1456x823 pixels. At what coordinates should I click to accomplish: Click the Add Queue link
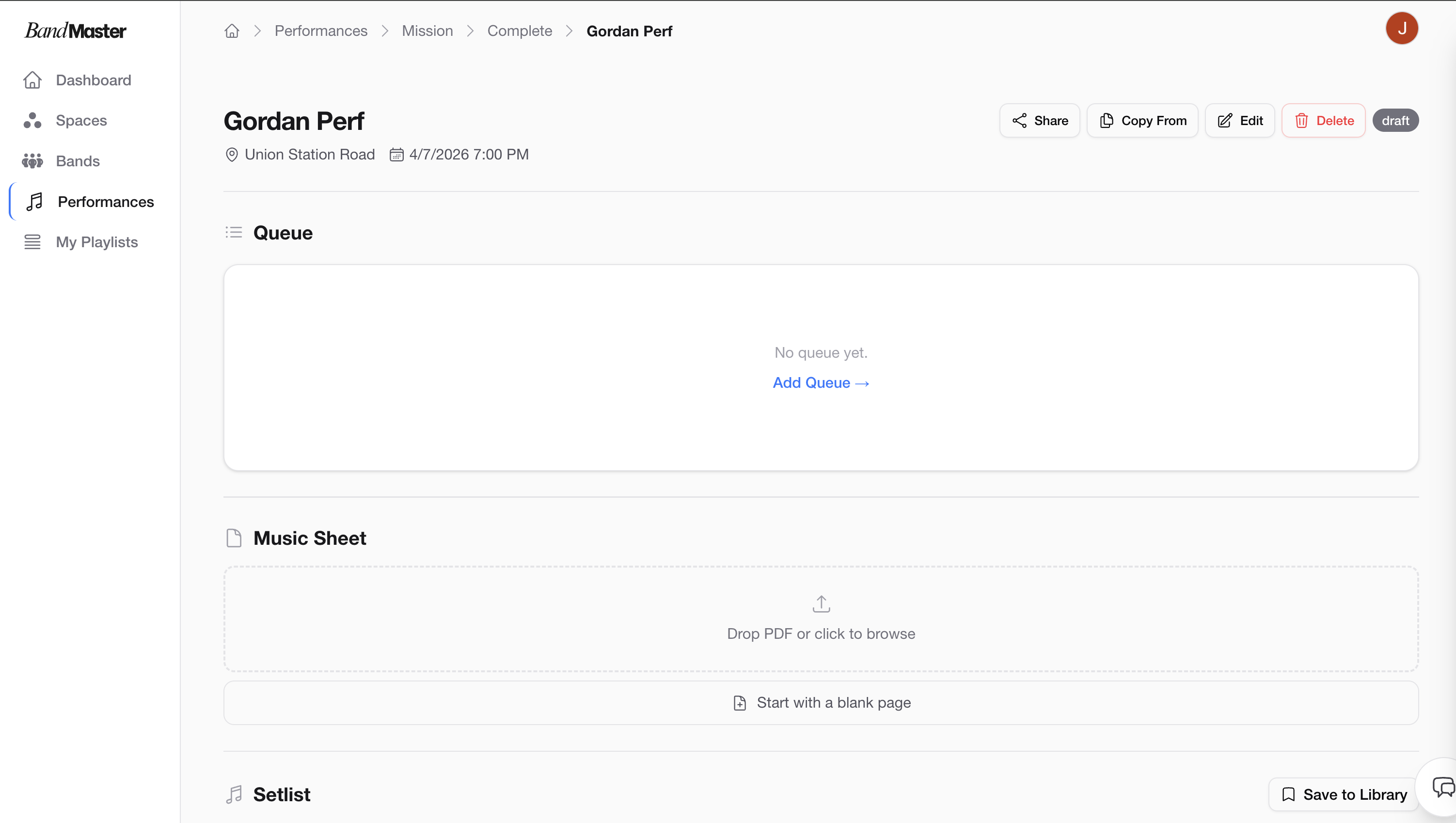point(821,383)
